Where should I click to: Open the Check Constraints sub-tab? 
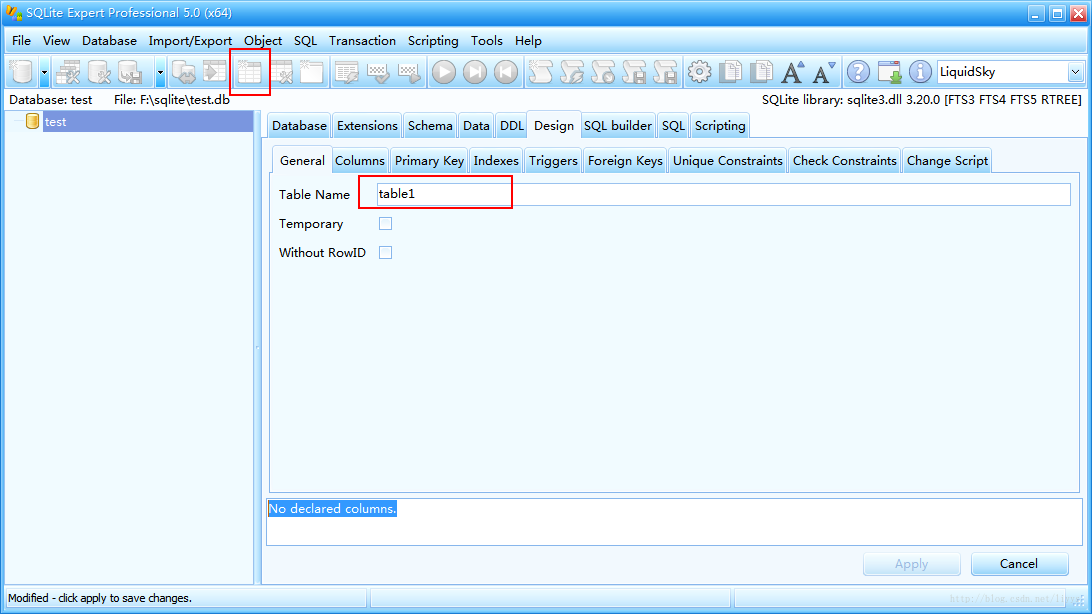[845, 160]
